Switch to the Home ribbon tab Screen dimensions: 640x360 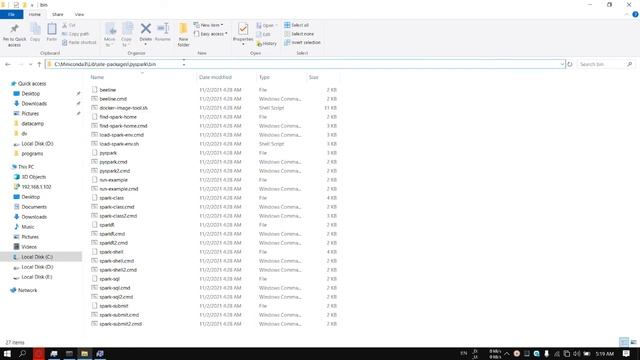(x=35, y=14)
